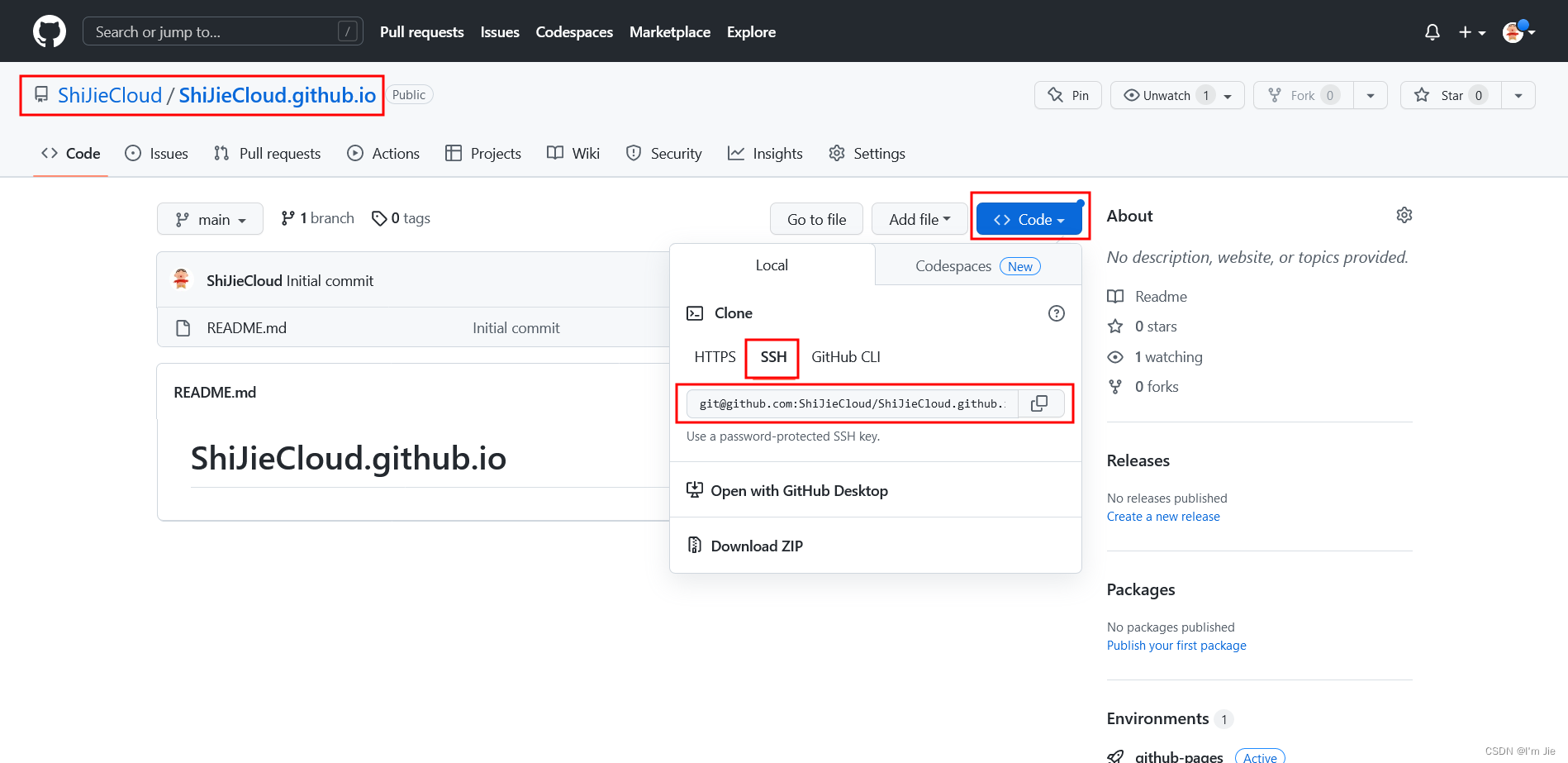This screenshot has height=763, width=1568.
Task: Toggle the blue Code dropdown button
Action: [x=1029, y=219]
